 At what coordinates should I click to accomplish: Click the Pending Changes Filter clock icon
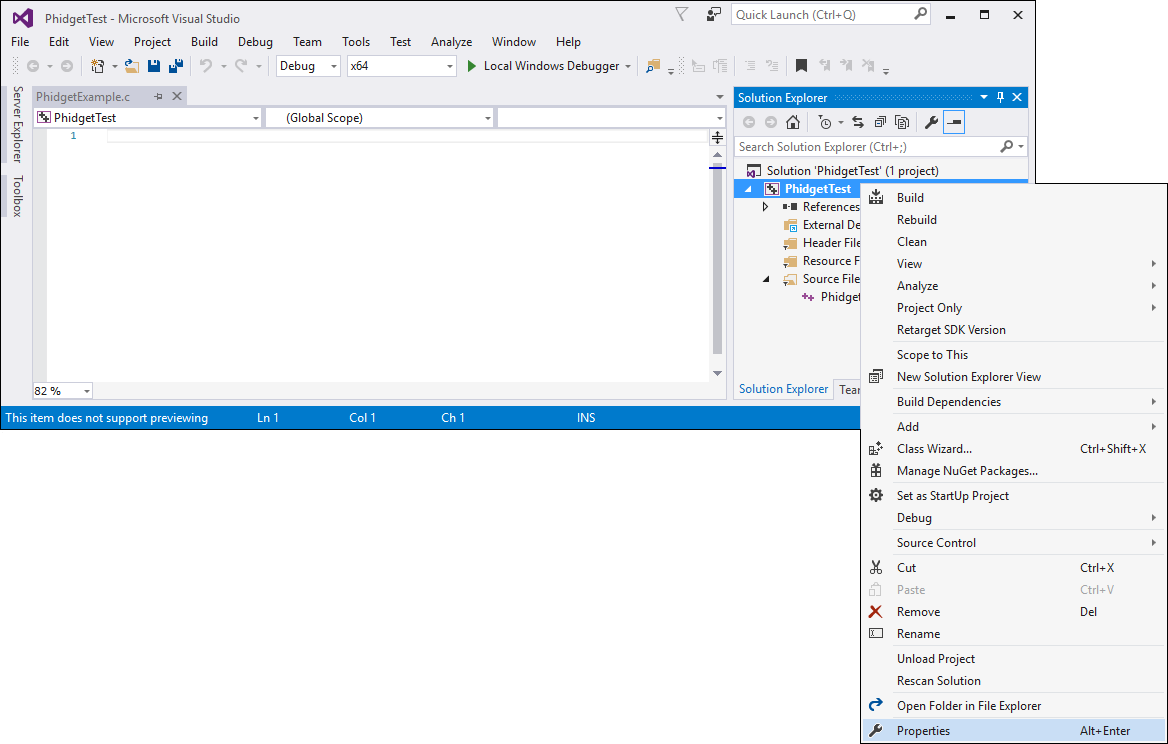pyautogui.click(x=825, y=122)
